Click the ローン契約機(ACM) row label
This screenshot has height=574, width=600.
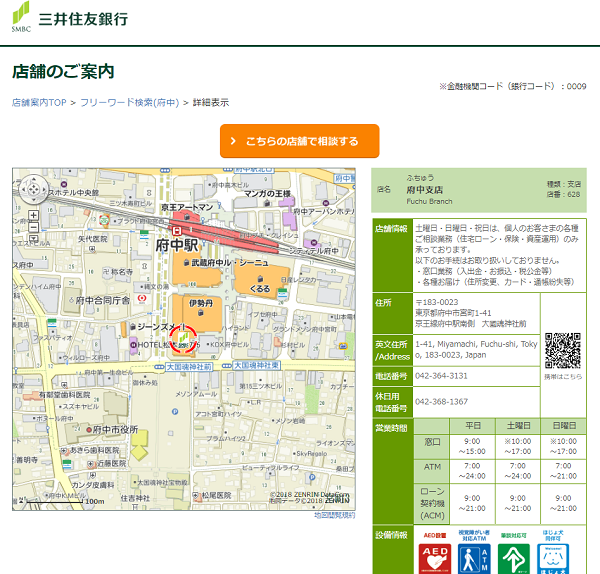click(x=432, y=504)
